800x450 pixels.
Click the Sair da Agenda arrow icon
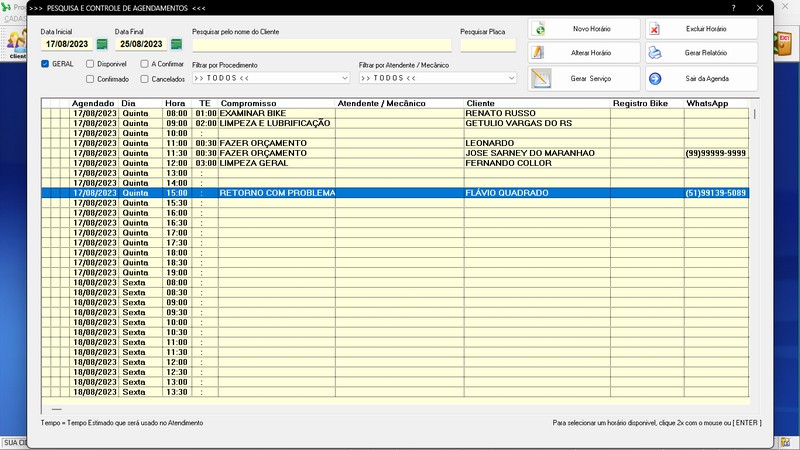tap(655, 79)
